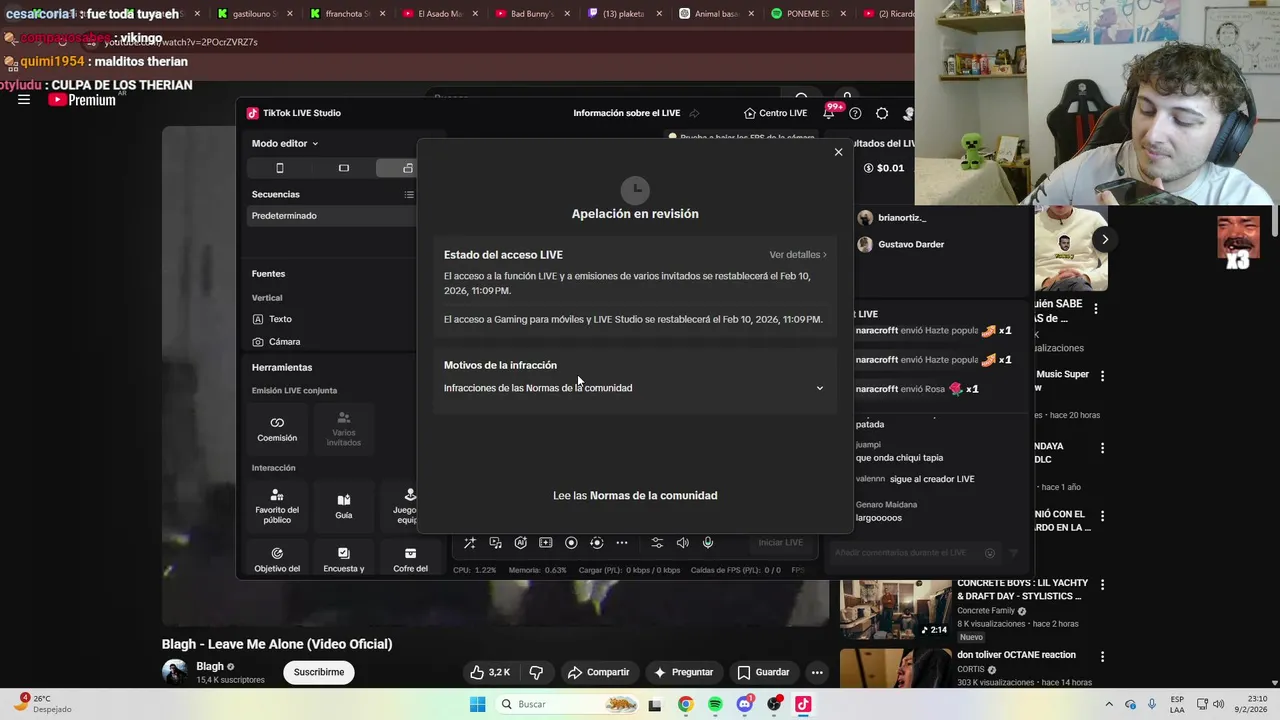Screen dimensions: 1280x720
Task: Click the magic wand effects icon
Action: (470, 543)
